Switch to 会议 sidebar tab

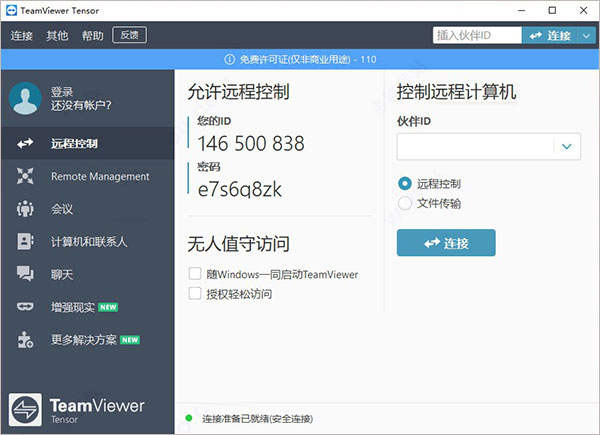[88, 209]
